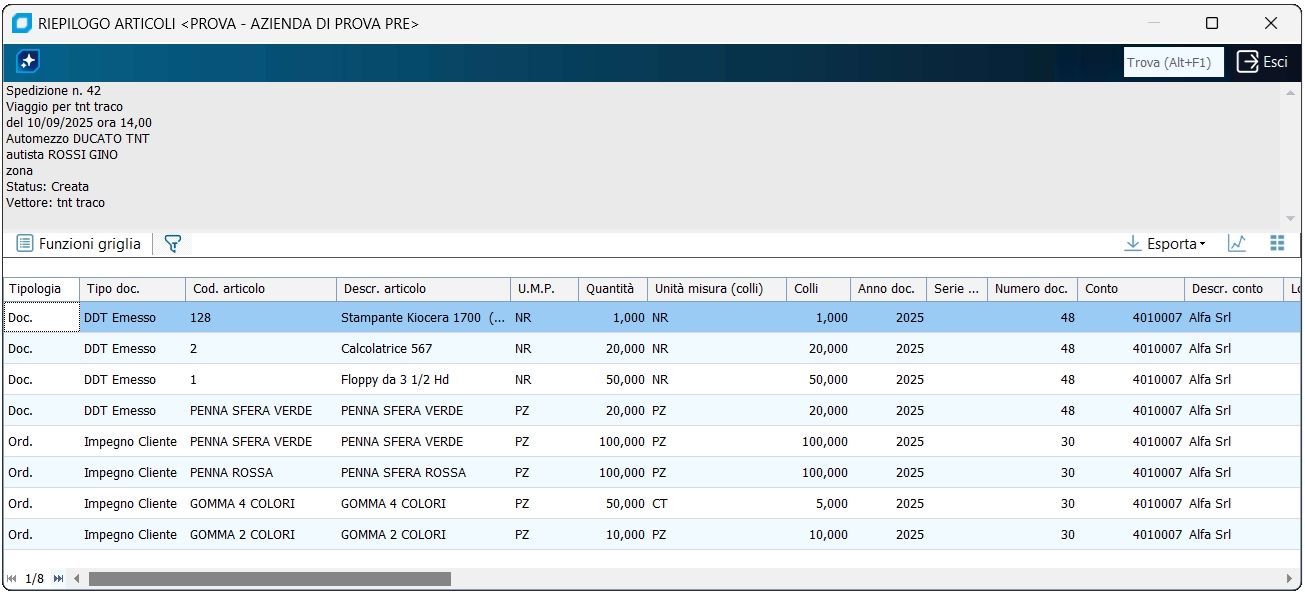This screenshot has height=594, width=1305.
Task: Click the U.M.P. column header
Action: click(545, 289)
